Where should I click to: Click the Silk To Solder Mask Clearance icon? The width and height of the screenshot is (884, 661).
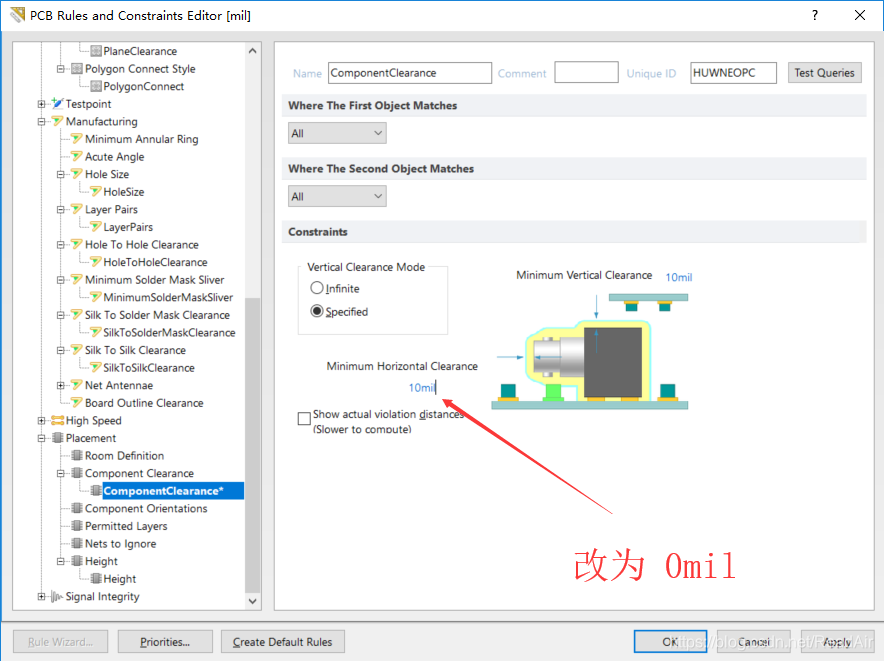point(77,315)
